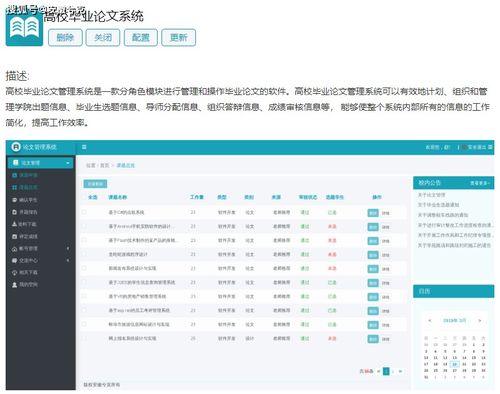Screen dimensions: 500x394
Task: Click the calendar month title 2019年 3月
Action: (x=454, y=320)
